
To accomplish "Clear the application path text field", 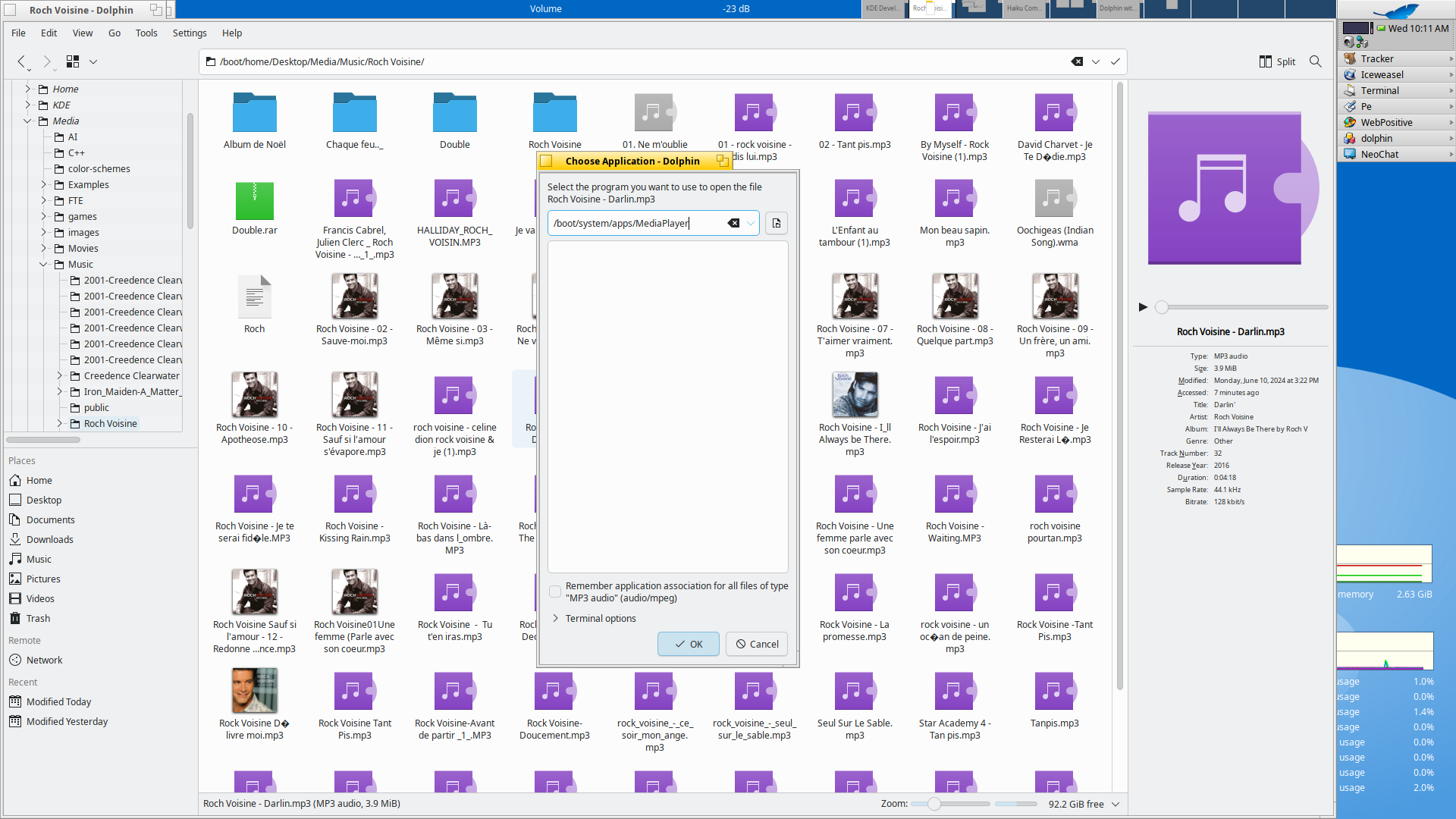I will 733,223.
